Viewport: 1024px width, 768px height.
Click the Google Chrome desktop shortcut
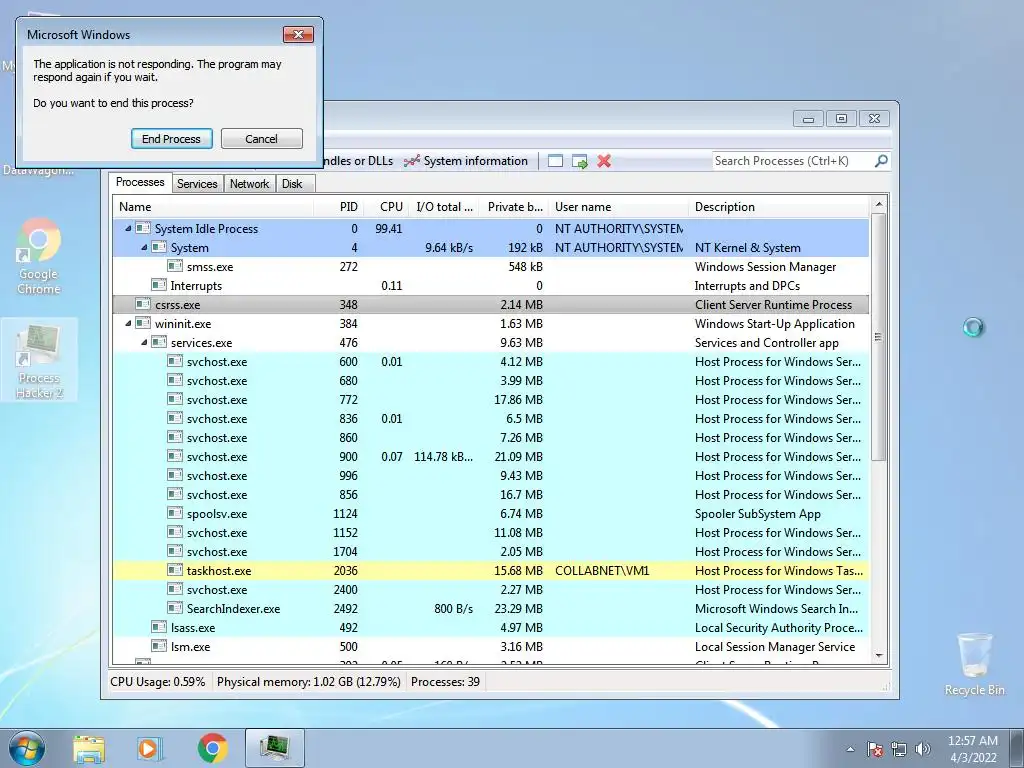(x=39, y=257)
